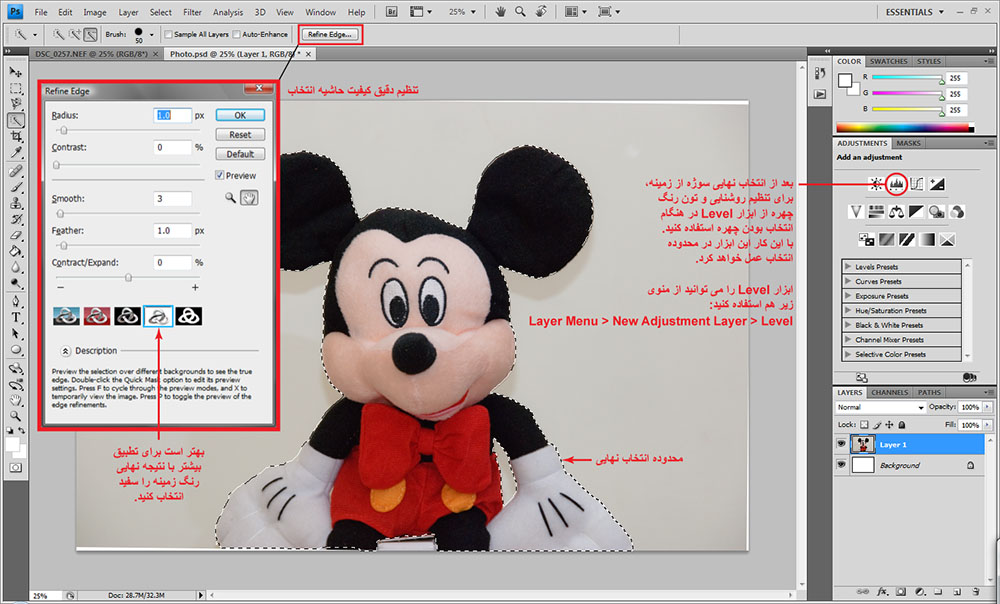
Task: Select the Zoom tool in toolbox
Action: tap(16, 416)
